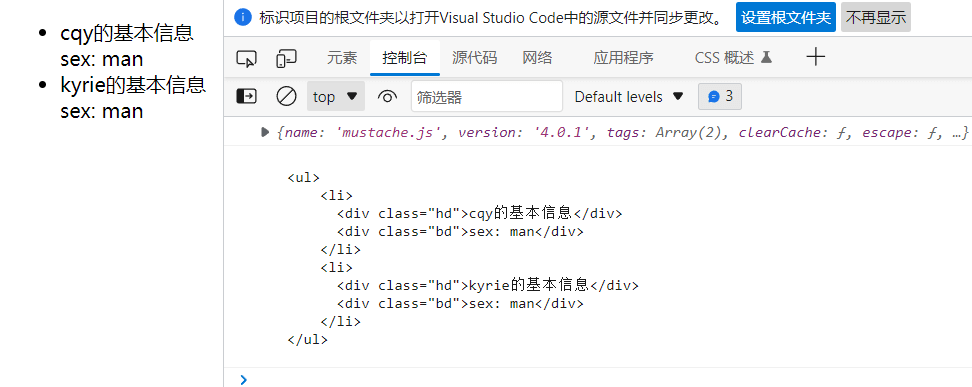Switch to the 元素 tab
Image resolution: width=972 pixels, height=387 pixels.
342,58
